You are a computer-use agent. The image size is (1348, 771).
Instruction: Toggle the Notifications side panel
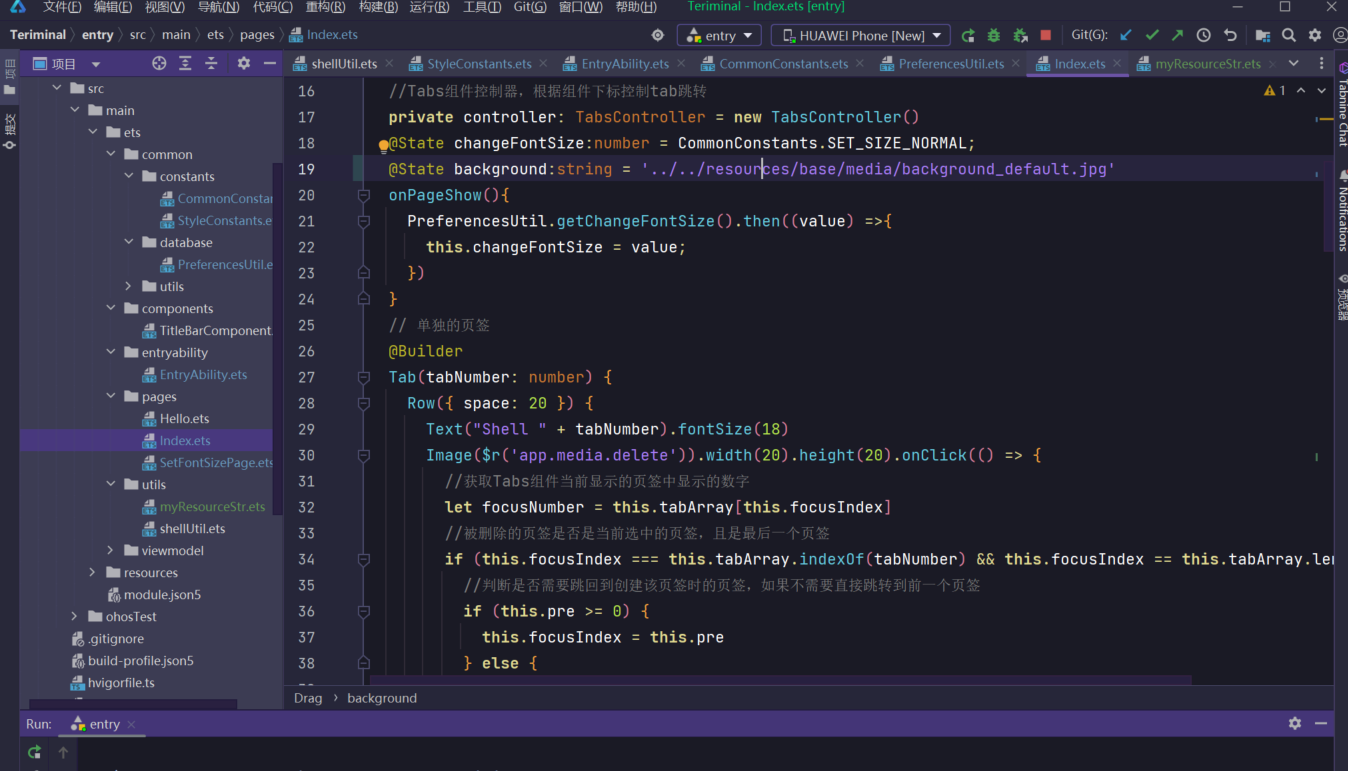coord(1342,211)
